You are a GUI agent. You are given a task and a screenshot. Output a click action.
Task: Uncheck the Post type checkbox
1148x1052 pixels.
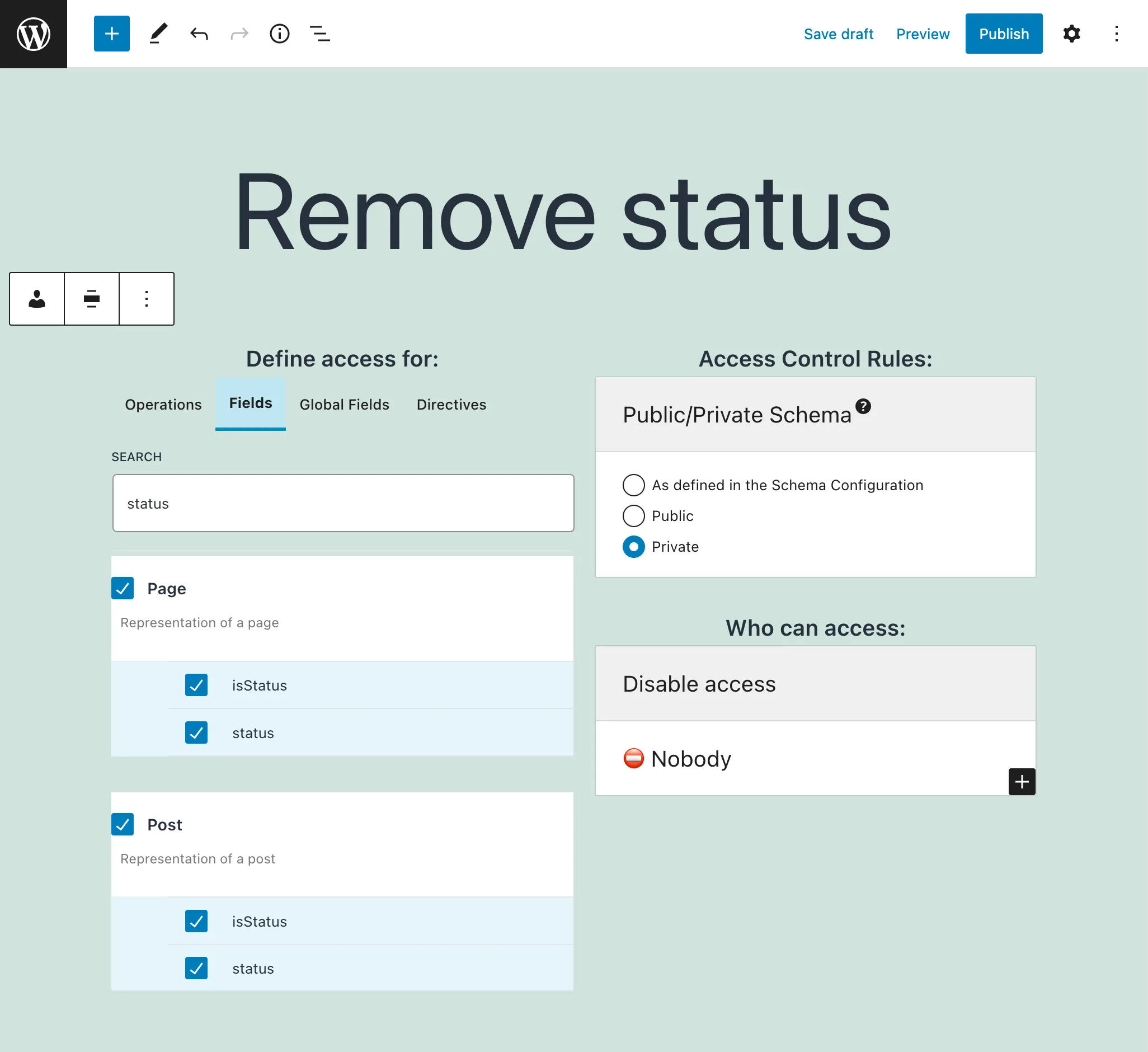[123, 824]
